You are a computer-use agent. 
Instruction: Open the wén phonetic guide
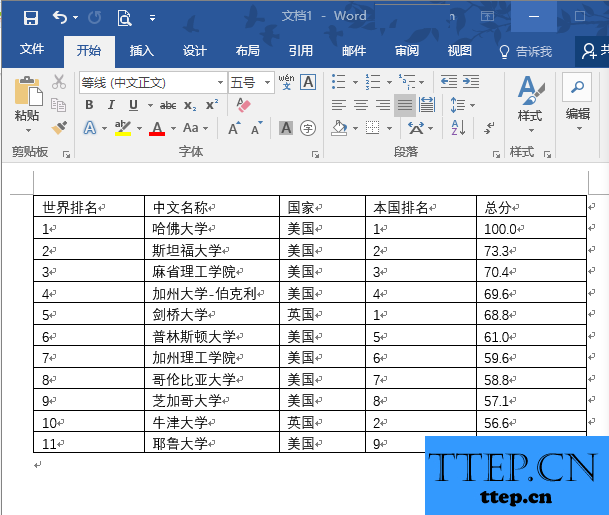(x=286, y=82)
